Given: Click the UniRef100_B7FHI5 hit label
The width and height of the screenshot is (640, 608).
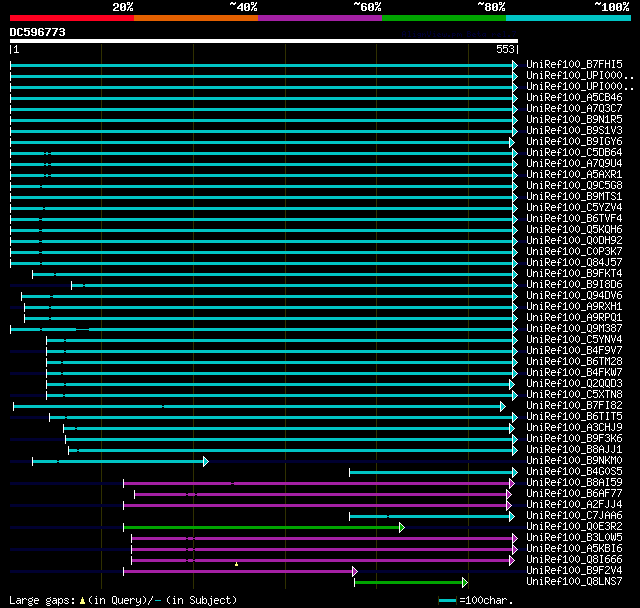Looking at the screenshot, I should click(x=574, y=64).
